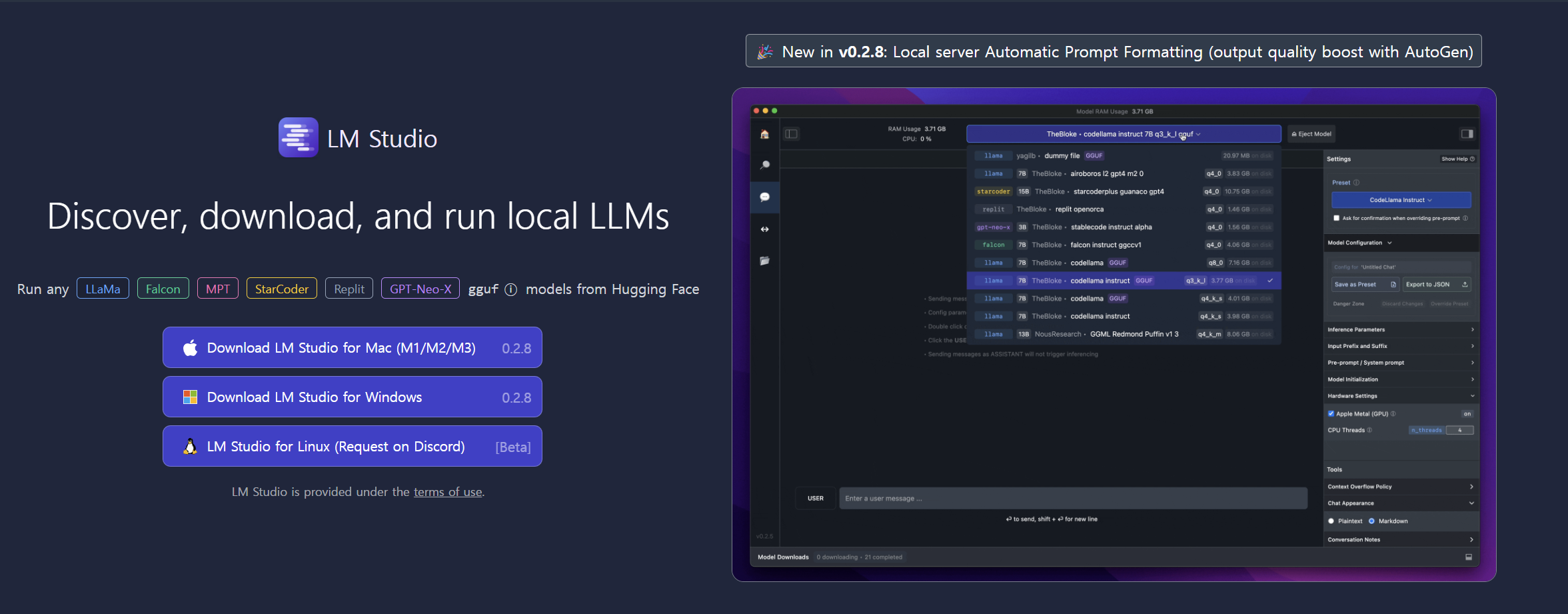The image size is (1568, 614).
Task: Click the Show Help button
Action: (x=1458, y=159)
